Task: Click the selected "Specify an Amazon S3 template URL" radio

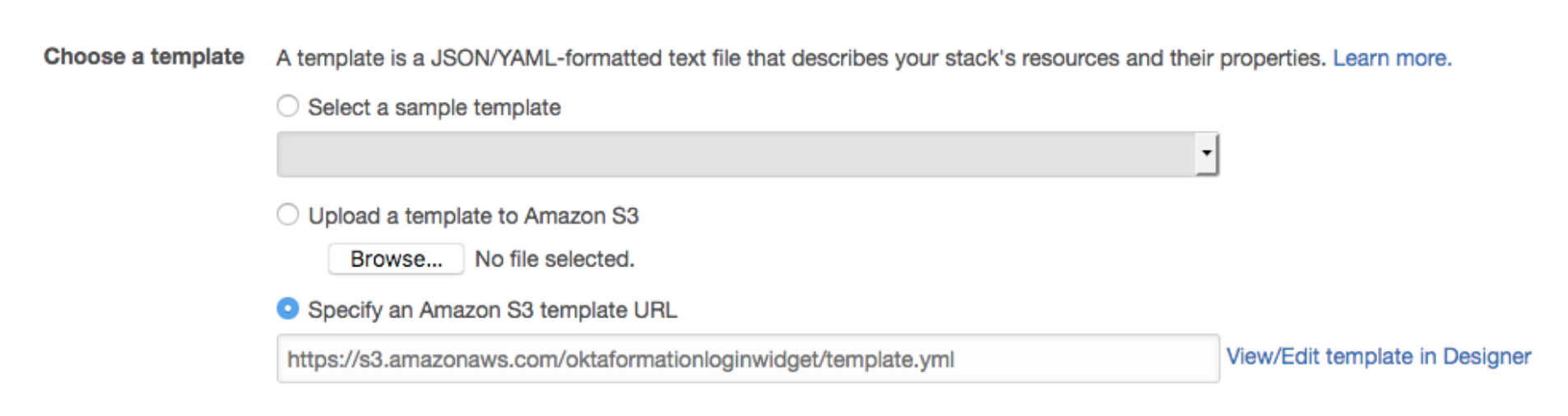Action: pos(287,309)
